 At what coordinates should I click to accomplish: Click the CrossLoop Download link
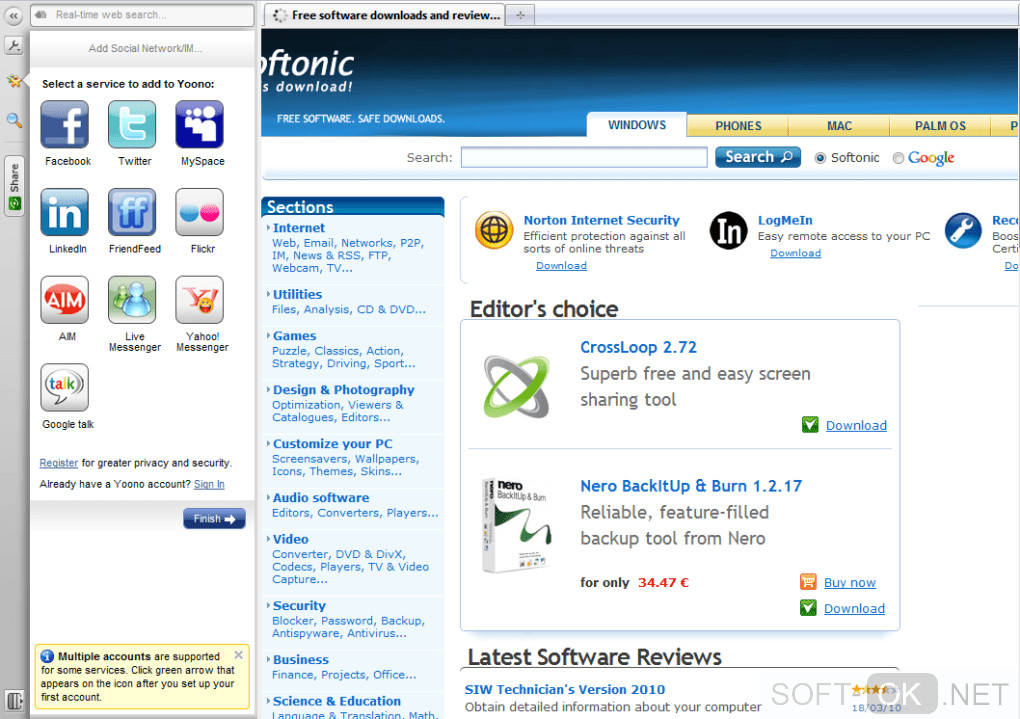[x=856, y=426]
